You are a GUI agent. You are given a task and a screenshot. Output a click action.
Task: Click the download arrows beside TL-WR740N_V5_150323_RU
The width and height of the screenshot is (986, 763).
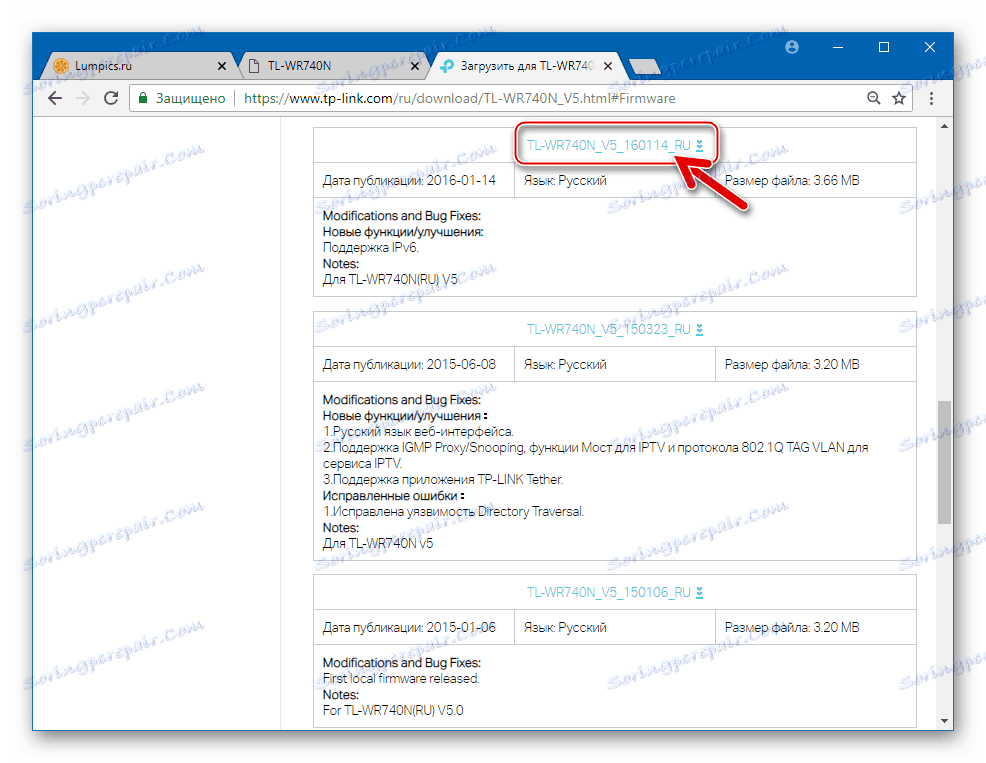coord(699,330)
